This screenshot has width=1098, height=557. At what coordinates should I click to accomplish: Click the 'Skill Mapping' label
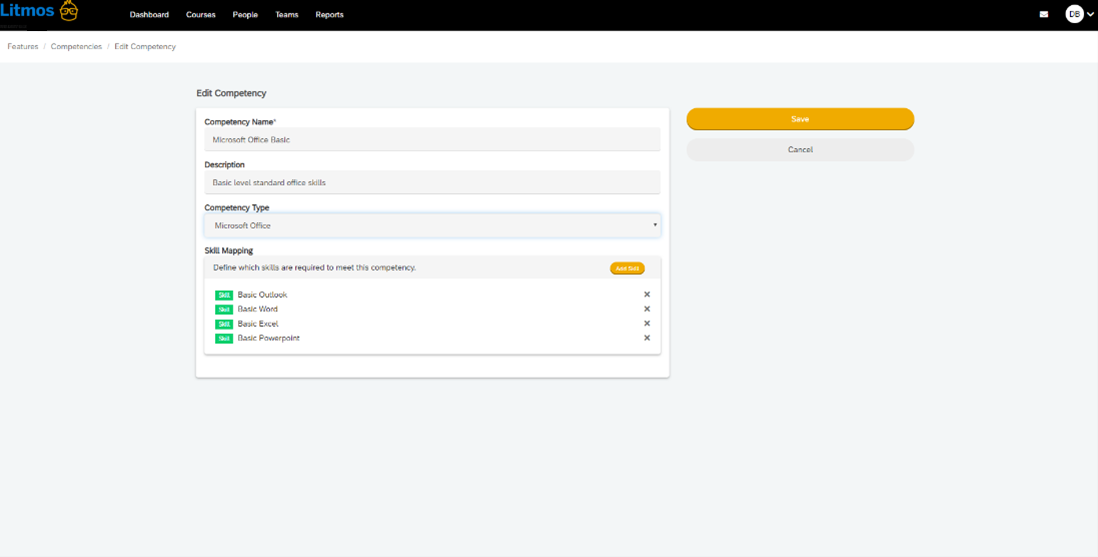(228, 250)
